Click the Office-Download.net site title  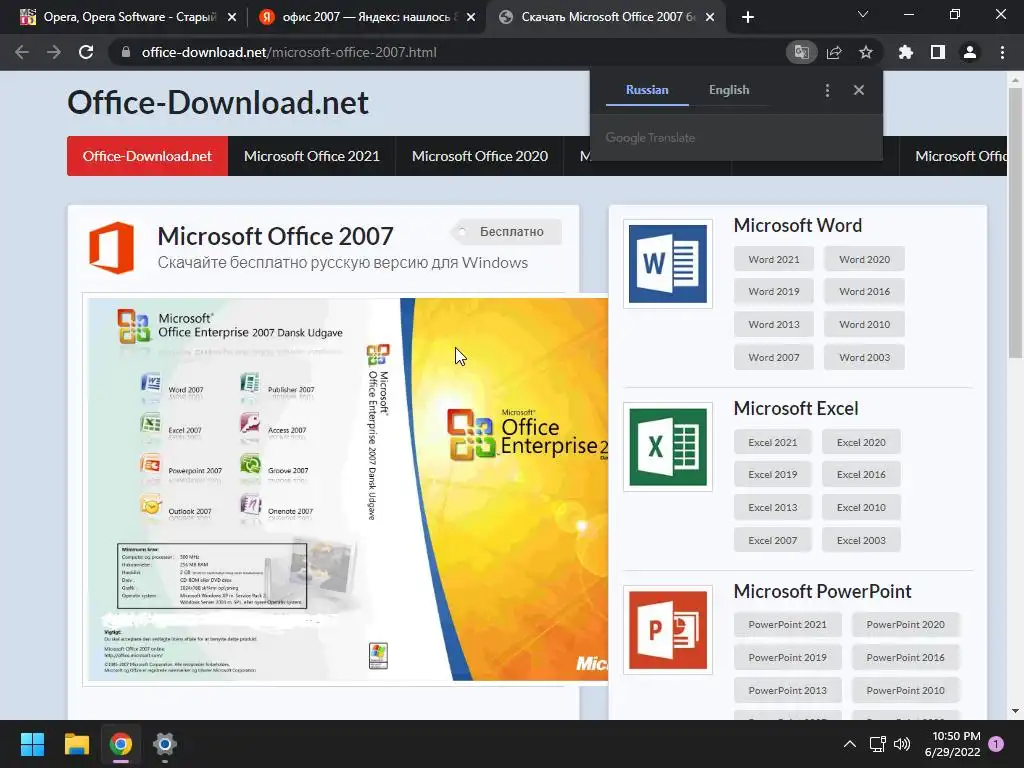[x=218, y=103]
